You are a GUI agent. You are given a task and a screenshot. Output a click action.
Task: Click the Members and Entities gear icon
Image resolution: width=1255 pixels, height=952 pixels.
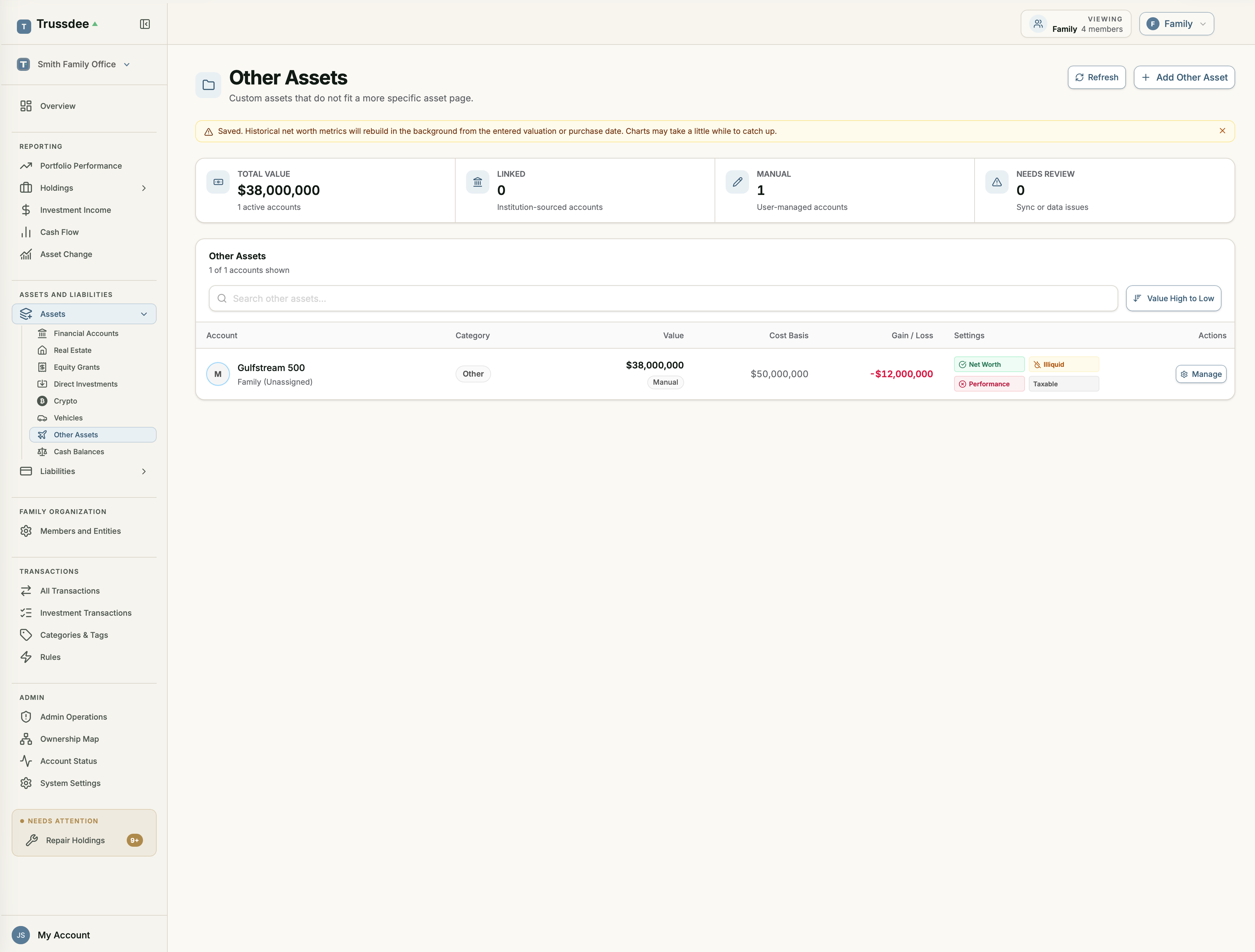pyautogui.click(x=26, y=531)
